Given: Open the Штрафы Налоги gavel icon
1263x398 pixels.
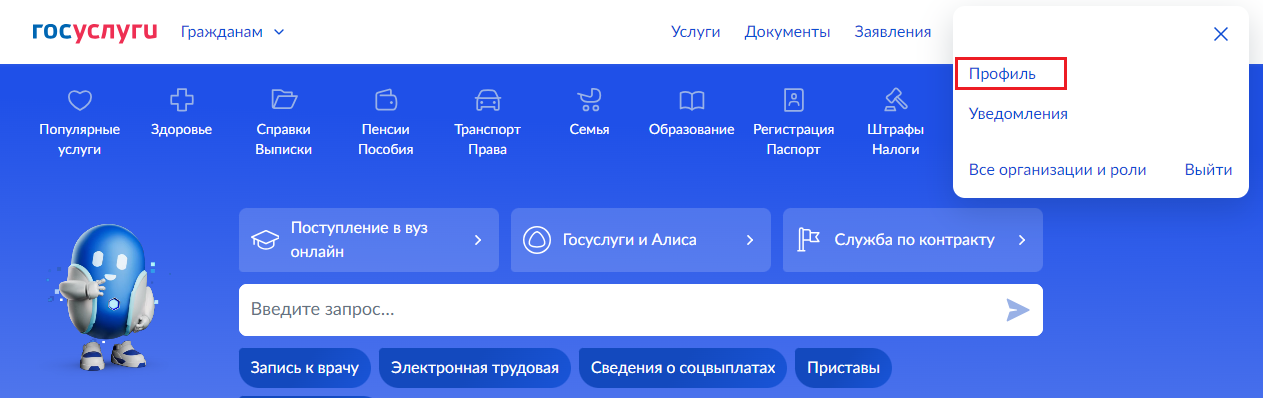Looking at the screenshot, I should (895, 100).
